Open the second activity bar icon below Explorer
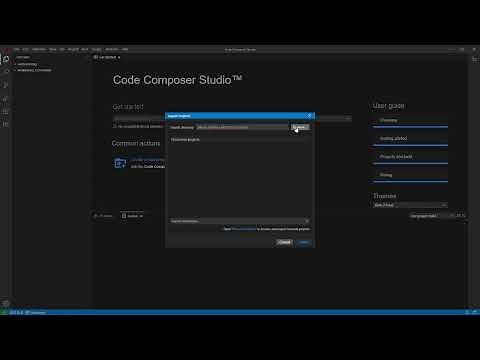 click(x=6, y=72)
